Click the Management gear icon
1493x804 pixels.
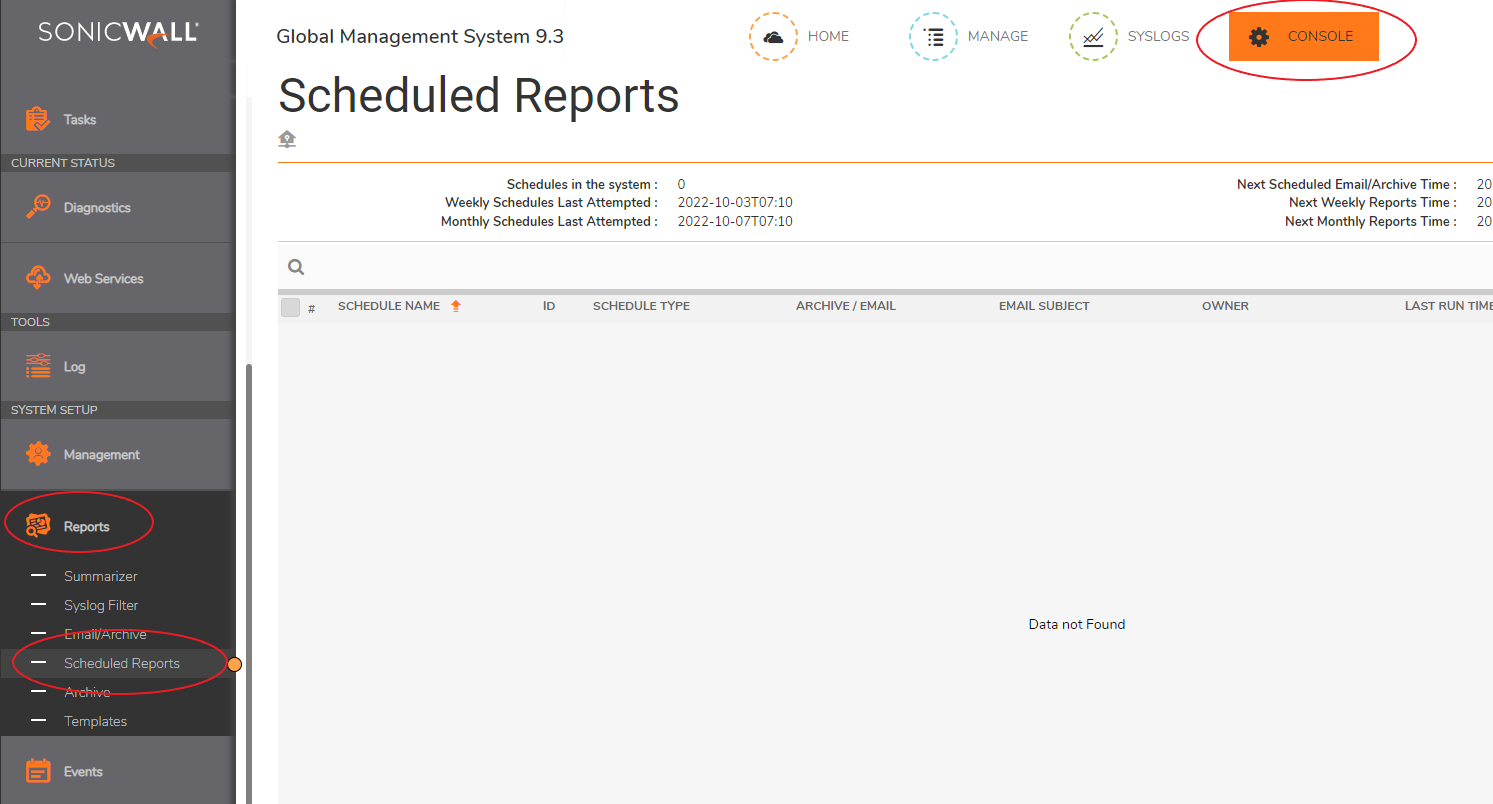pos(37,454)
